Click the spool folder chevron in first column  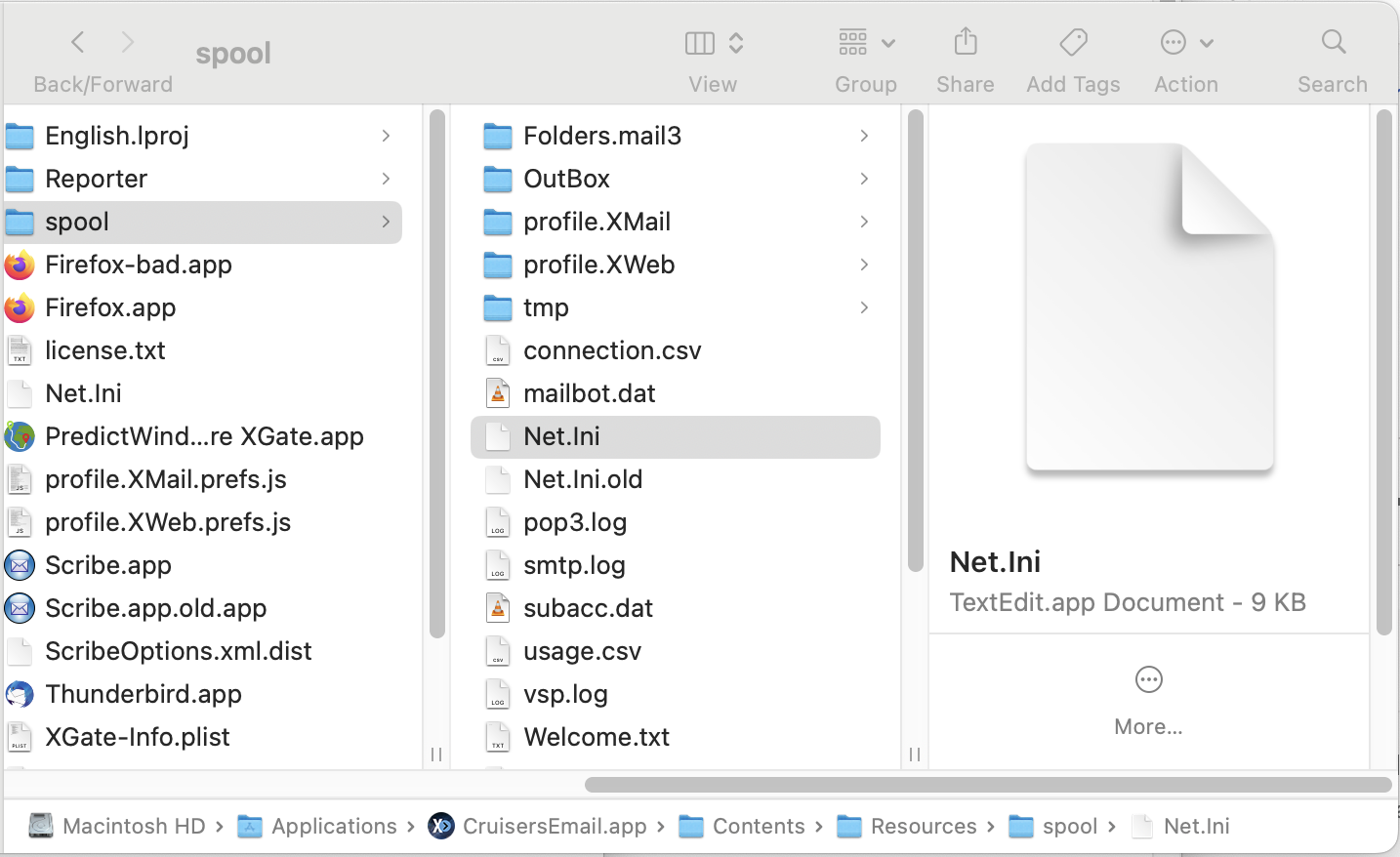[387, 222]
